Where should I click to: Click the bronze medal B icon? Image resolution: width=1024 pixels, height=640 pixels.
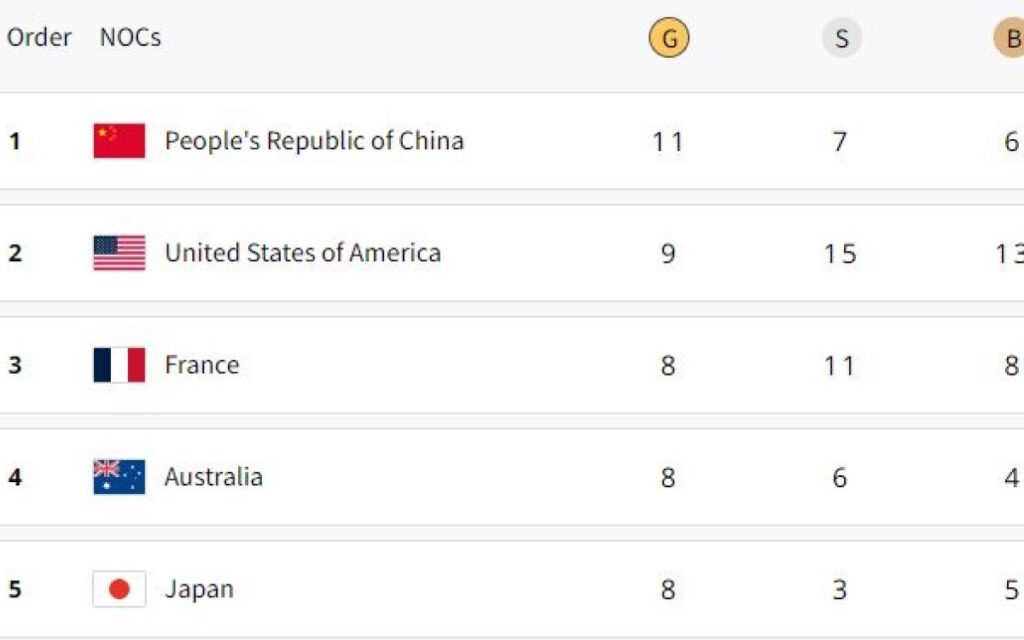click(1010, 39)
